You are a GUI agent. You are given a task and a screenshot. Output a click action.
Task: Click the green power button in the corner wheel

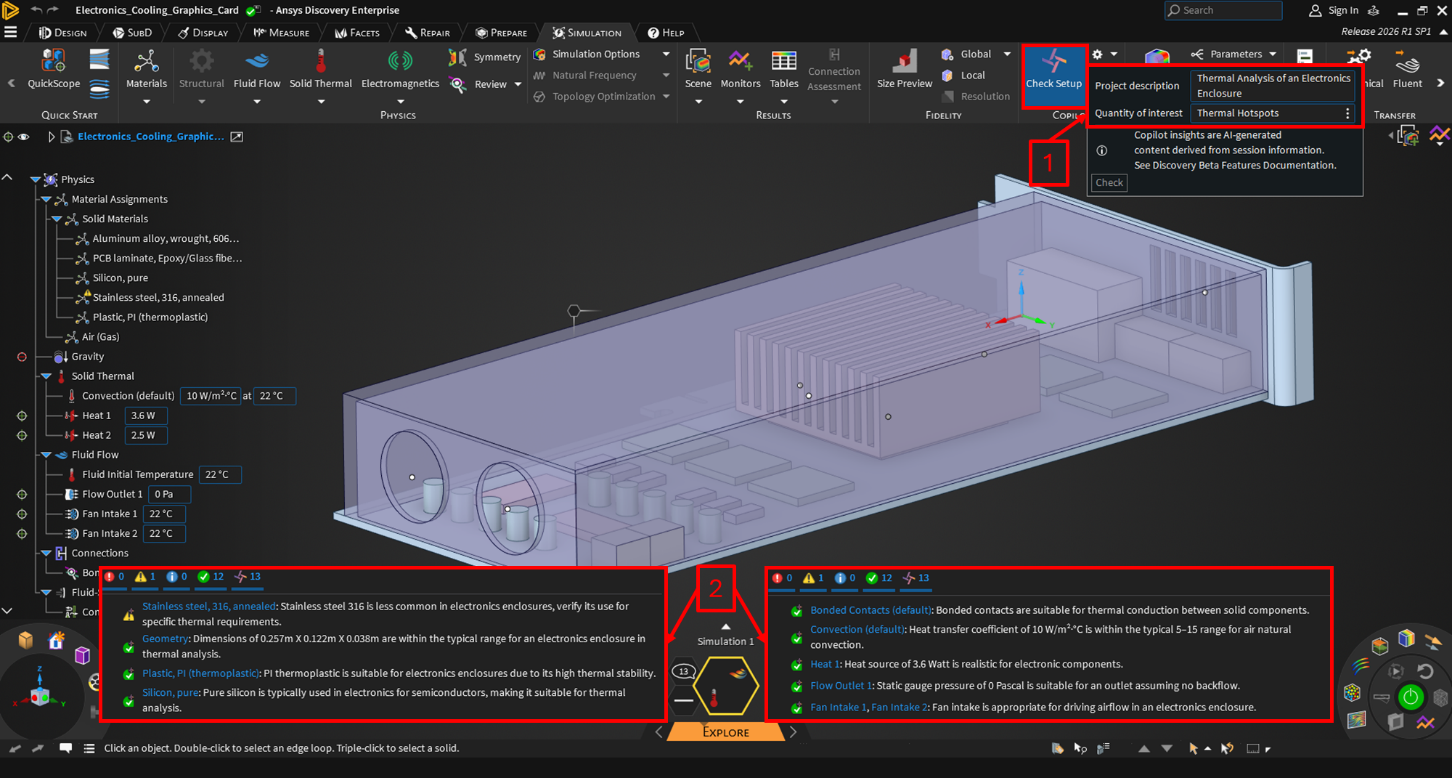pyautogui.click(x=1411, y=697)
